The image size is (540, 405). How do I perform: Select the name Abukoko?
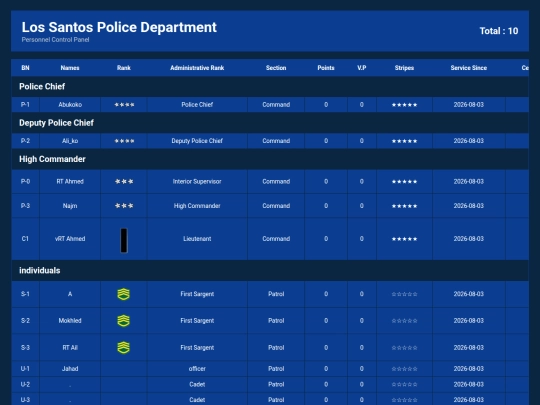pos(70,105)
